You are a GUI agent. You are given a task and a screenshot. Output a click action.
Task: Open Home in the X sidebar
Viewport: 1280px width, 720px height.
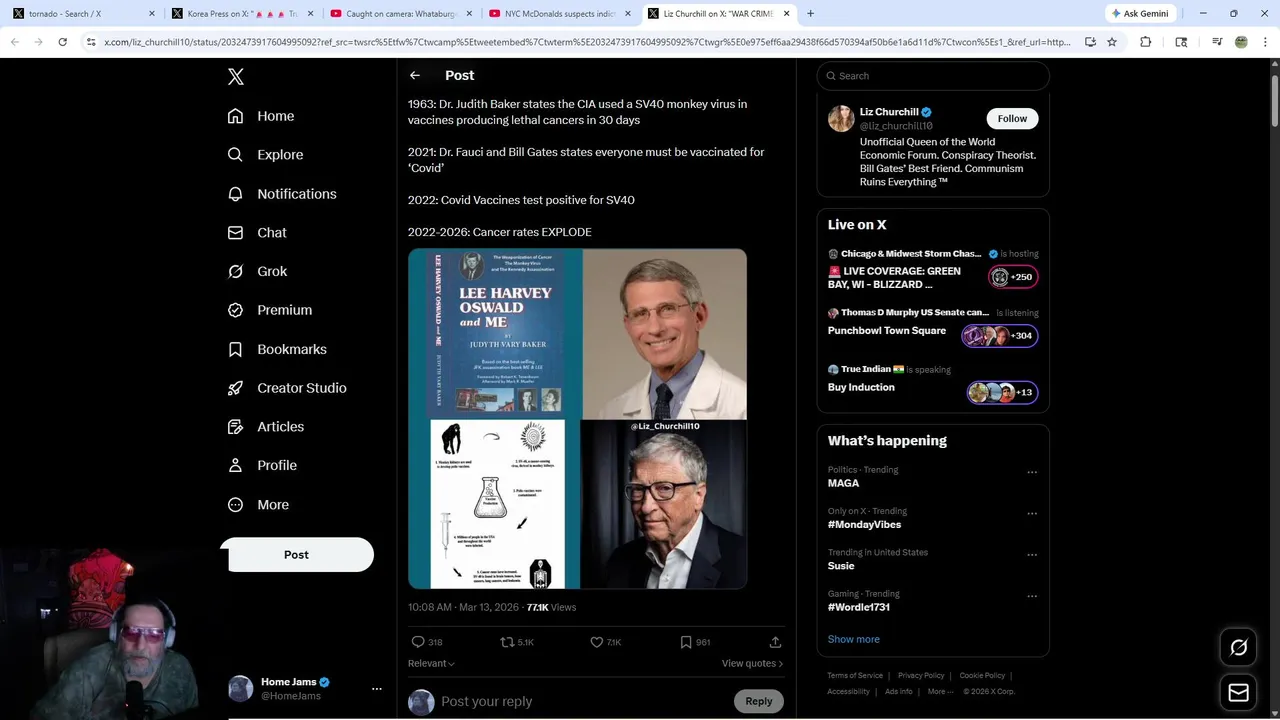pos(261,116)
